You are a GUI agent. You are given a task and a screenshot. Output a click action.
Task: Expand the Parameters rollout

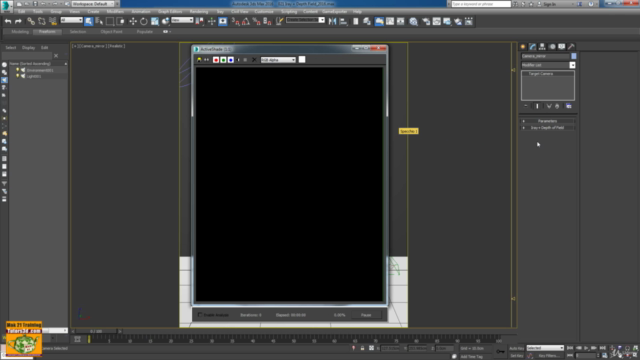pos(547,121)
